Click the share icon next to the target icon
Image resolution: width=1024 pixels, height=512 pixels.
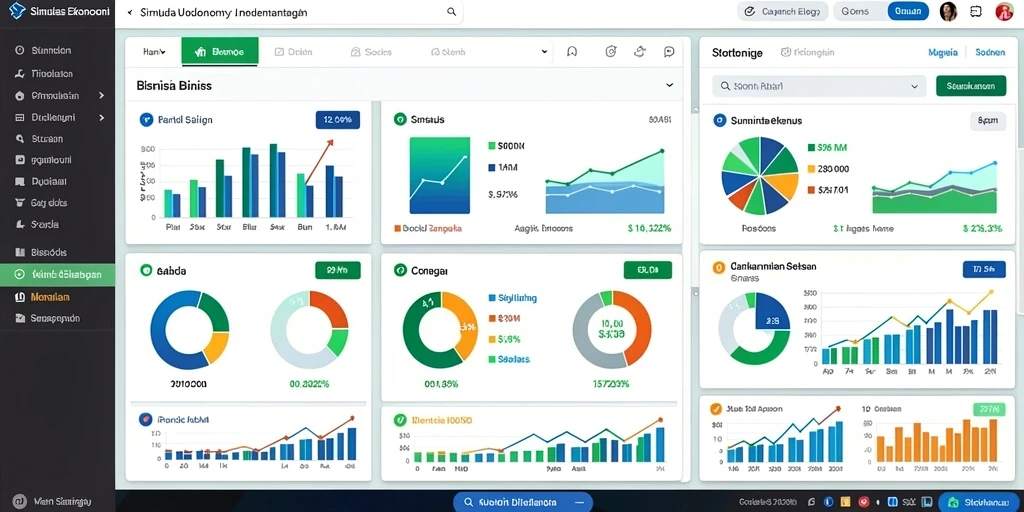click(640, 52)
